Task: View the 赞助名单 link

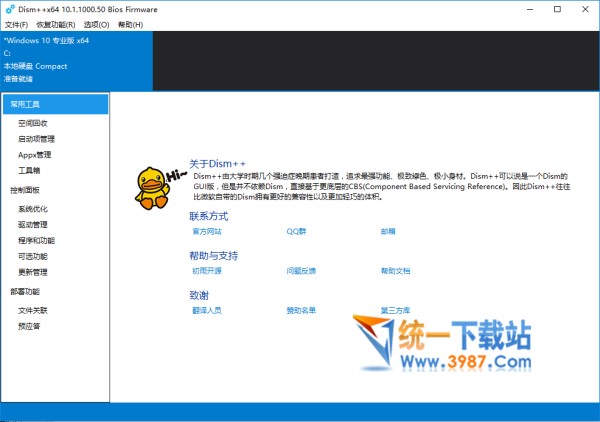Action: [301, 311]
